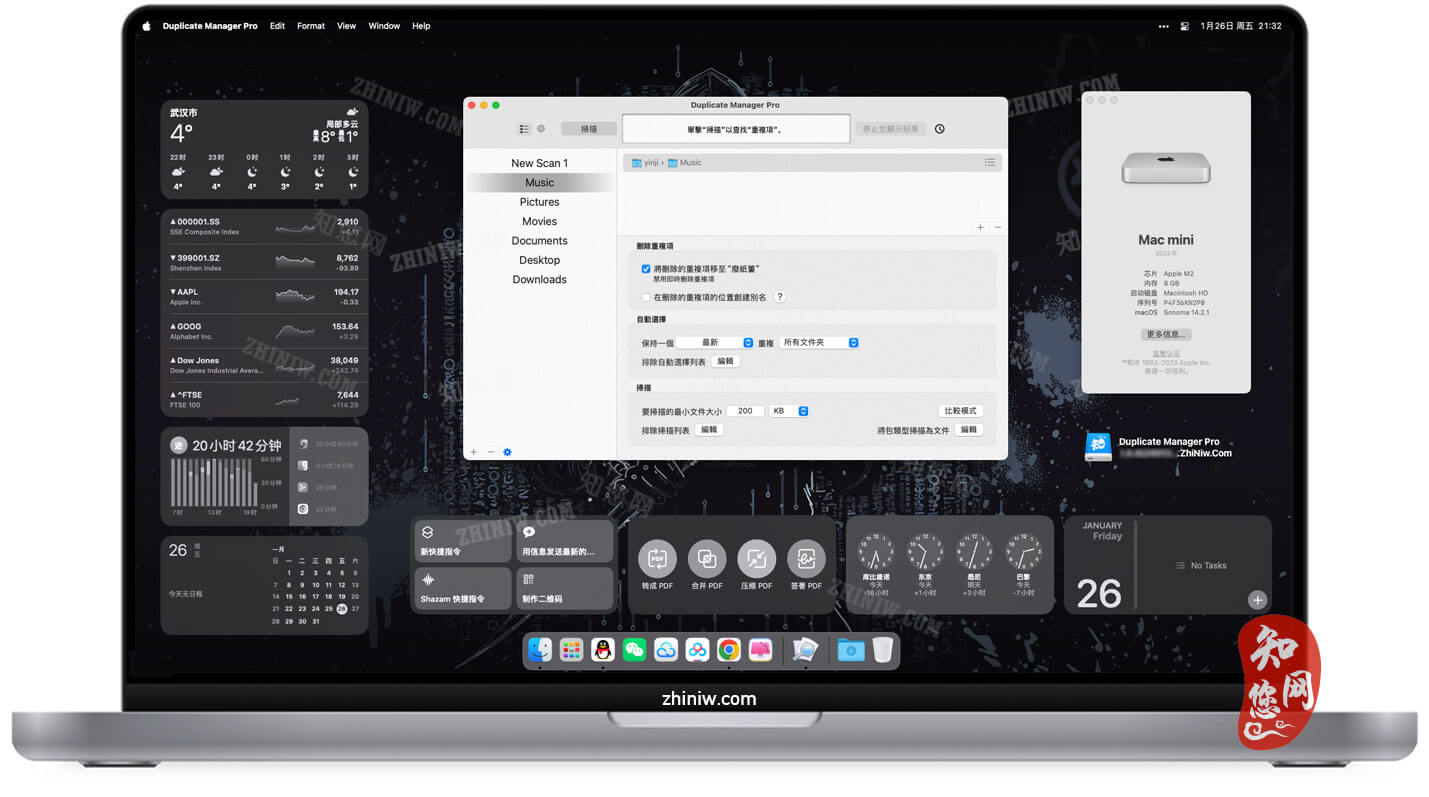Click the yinji folder in the path bar
The height and width of the screenshot is (797, 1429).
[643, 162]
